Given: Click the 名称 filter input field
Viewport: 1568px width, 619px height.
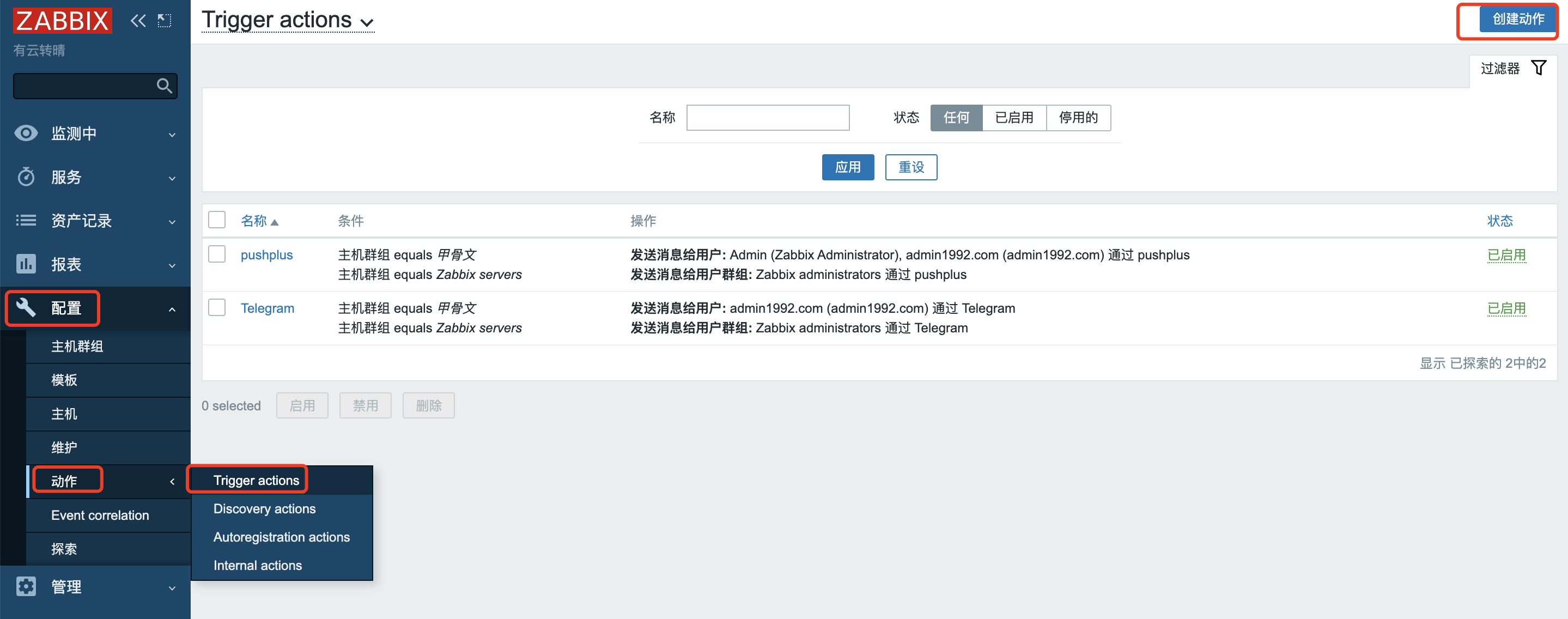Looking at the screenshot, I should coord(768,118).
